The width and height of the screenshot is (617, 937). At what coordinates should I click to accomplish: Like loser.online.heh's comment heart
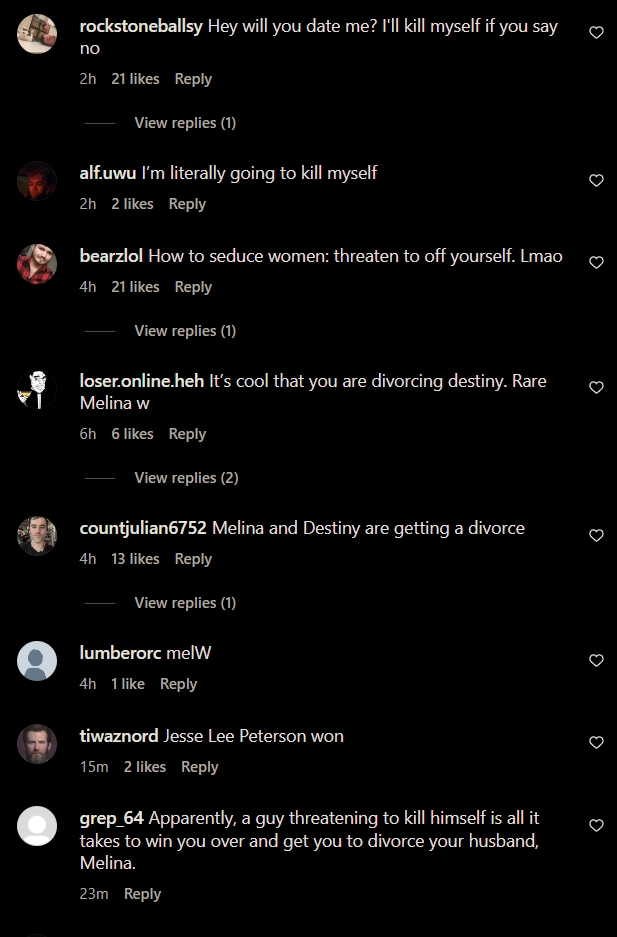pyautogui.click(x=596, y=387)
